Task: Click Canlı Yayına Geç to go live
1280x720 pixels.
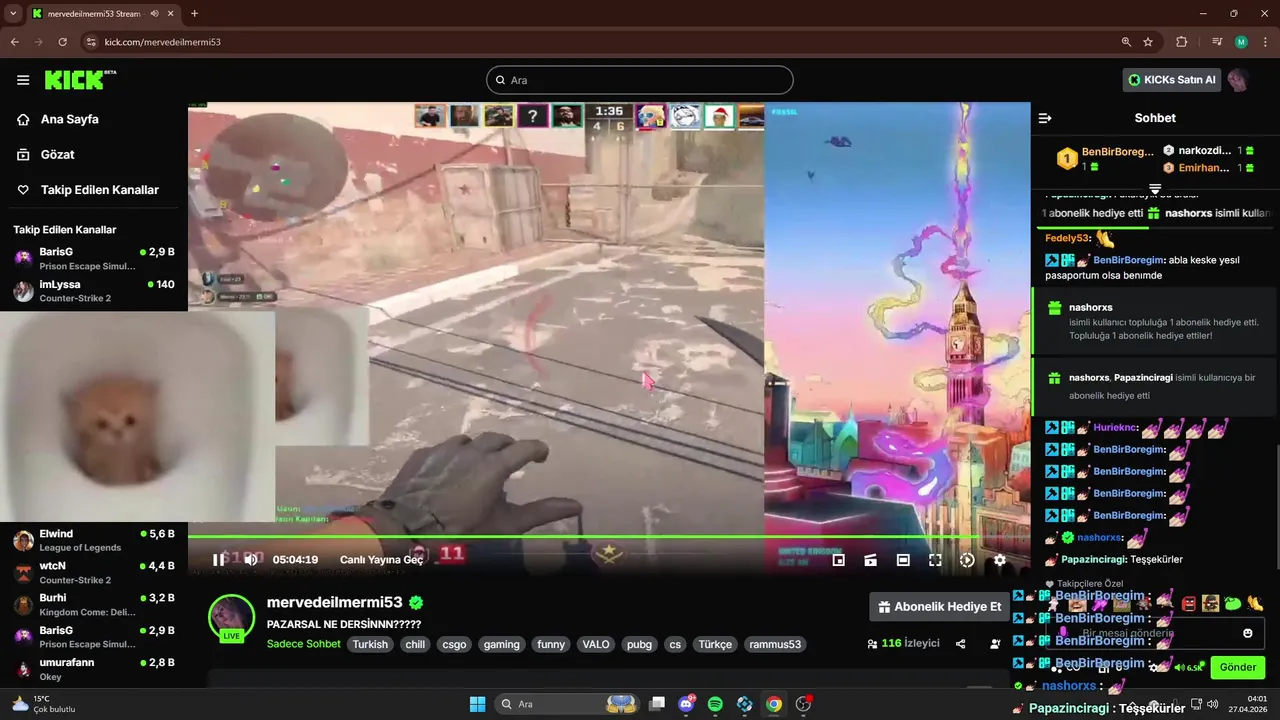Action: (382, 560)
